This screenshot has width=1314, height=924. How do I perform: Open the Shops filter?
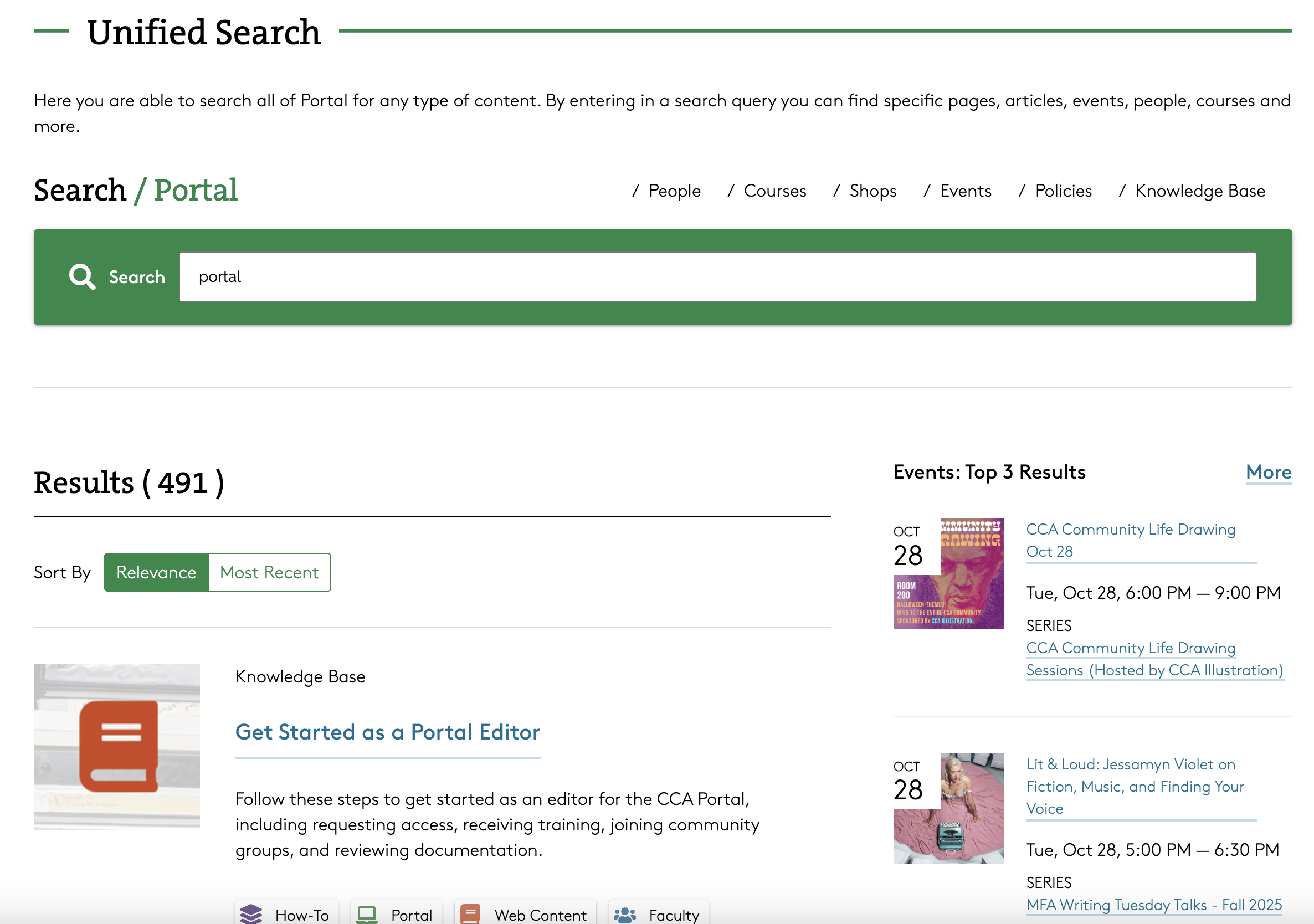tap(872, 191)
